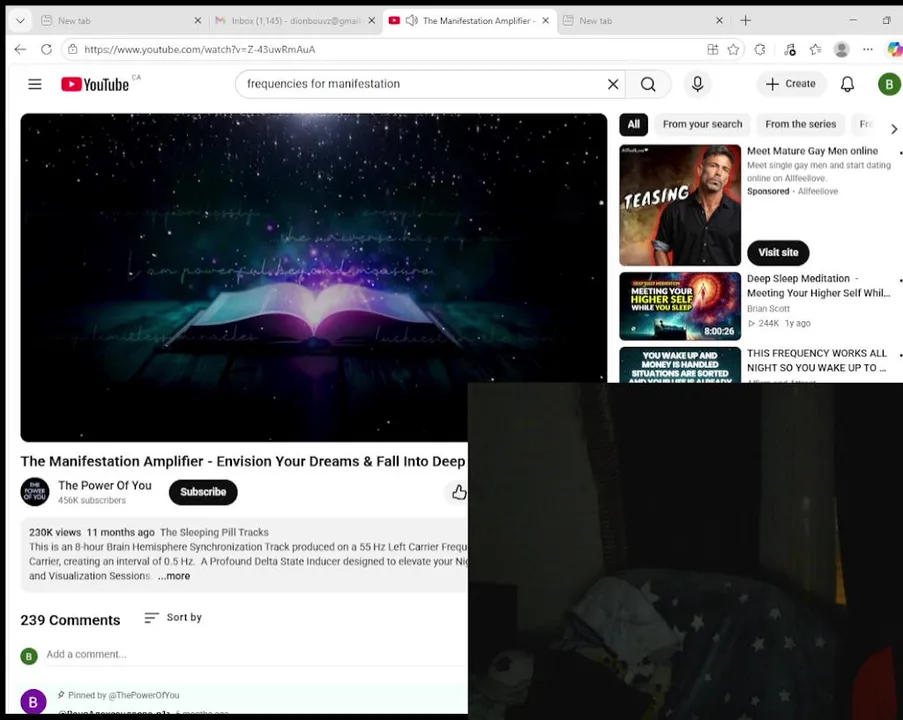Open the Sort by comments dropdown
The image size is (903, 720).
[x=173, y=617]
